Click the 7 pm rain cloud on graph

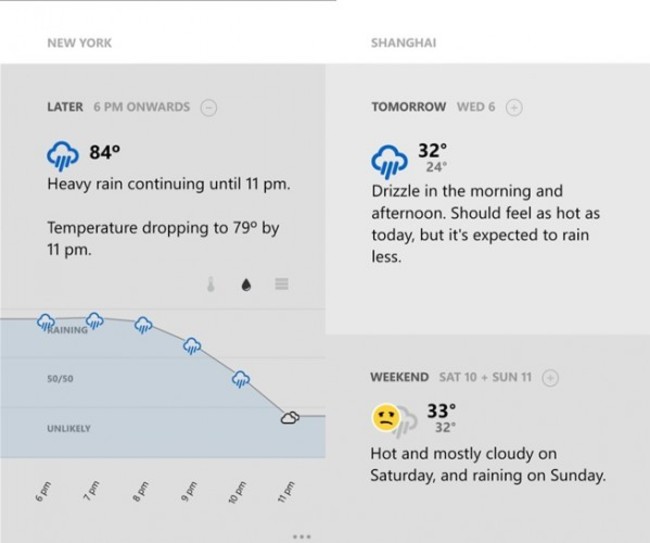[x=95, y=319]
